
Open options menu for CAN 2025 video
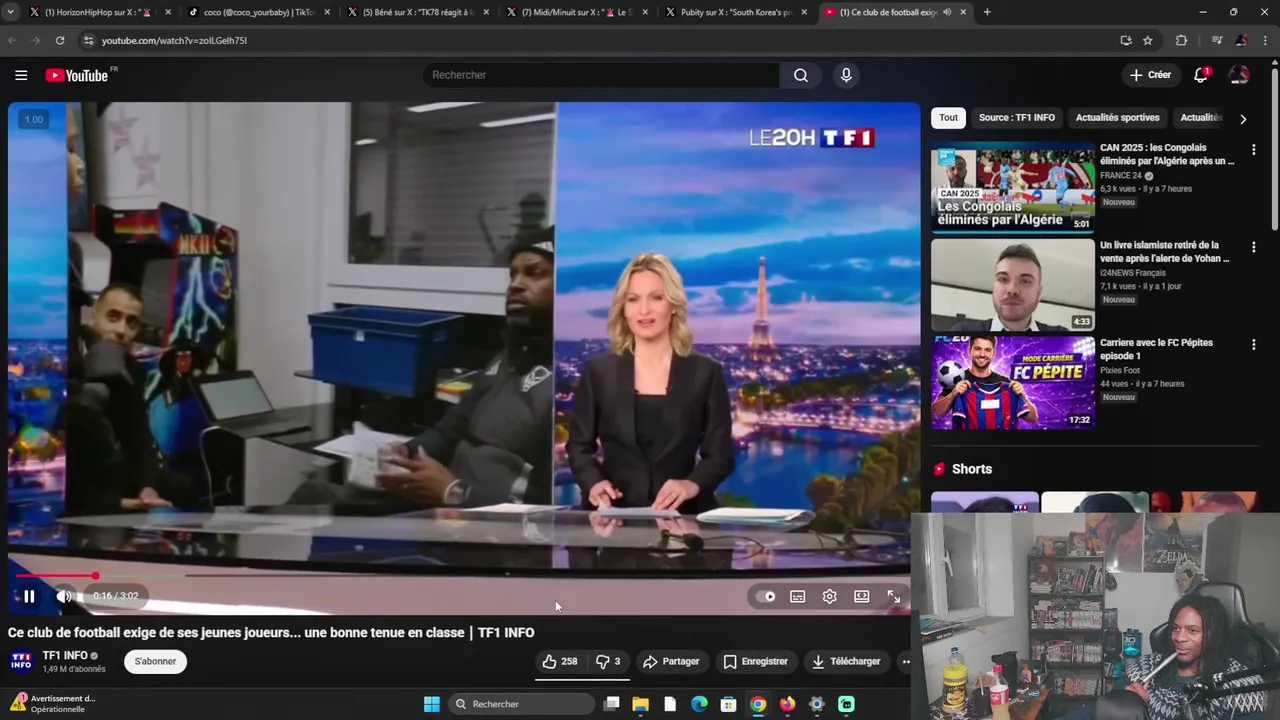[x=1253, y=150]
